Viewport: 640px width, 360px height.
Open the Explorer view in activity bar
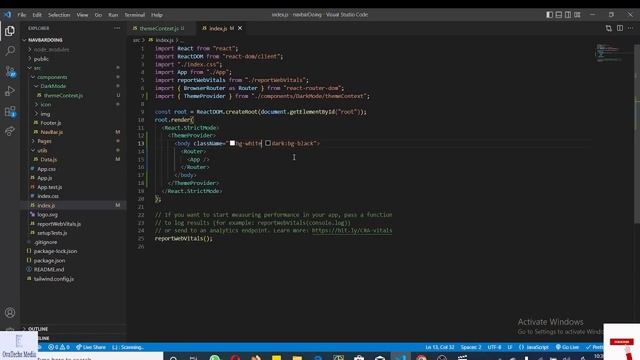click(10, 31)
